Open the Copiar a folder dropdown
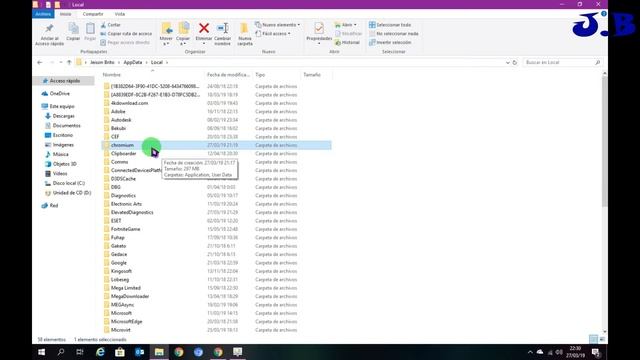 [x=183, y=33]
